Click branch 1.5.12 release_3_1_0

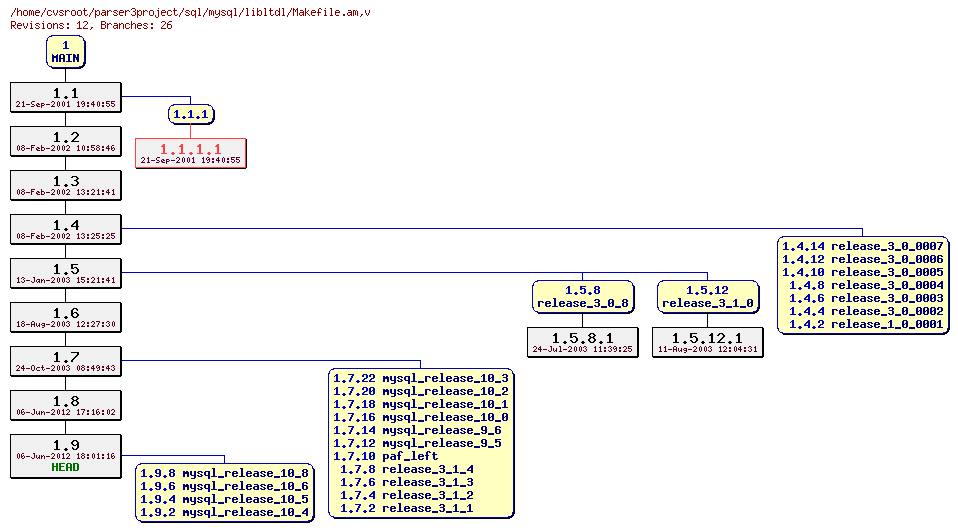coord(708,297)
